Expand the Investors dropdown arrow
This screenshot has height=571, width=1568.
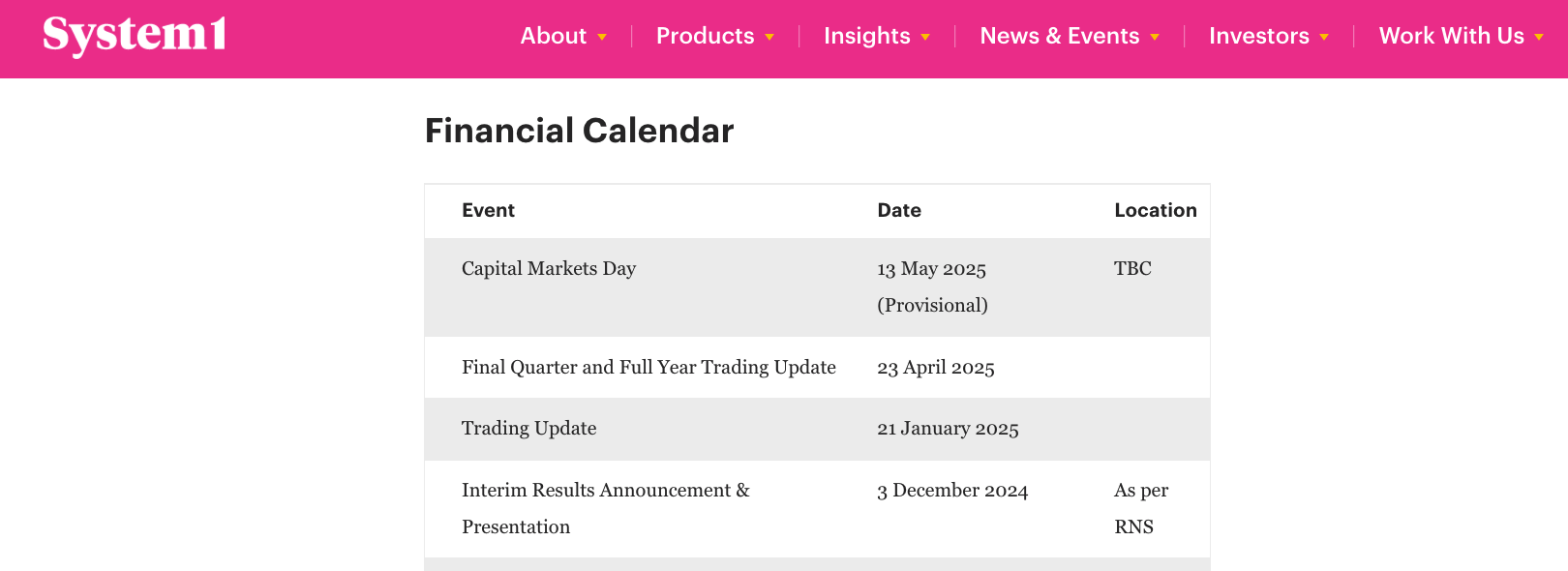[1324, 38]
